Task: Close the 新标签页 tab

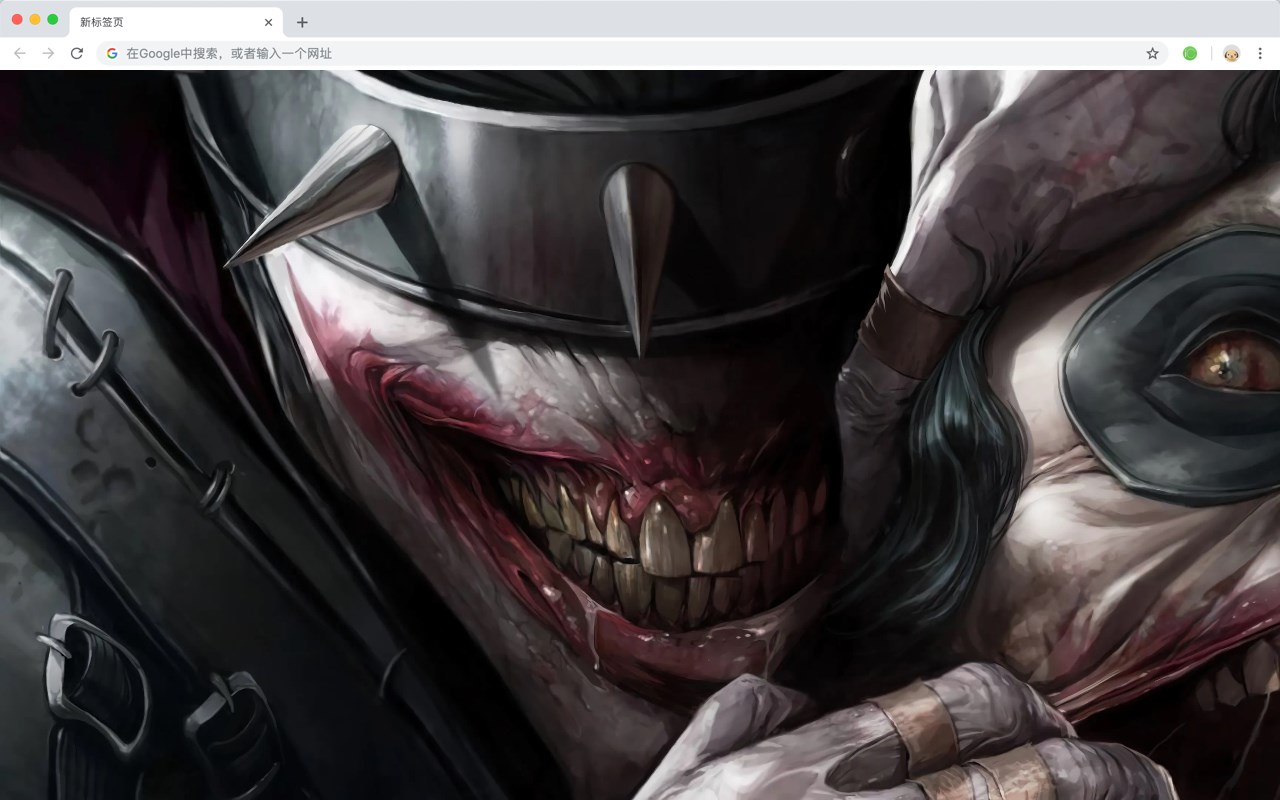Action: point(268,22)
